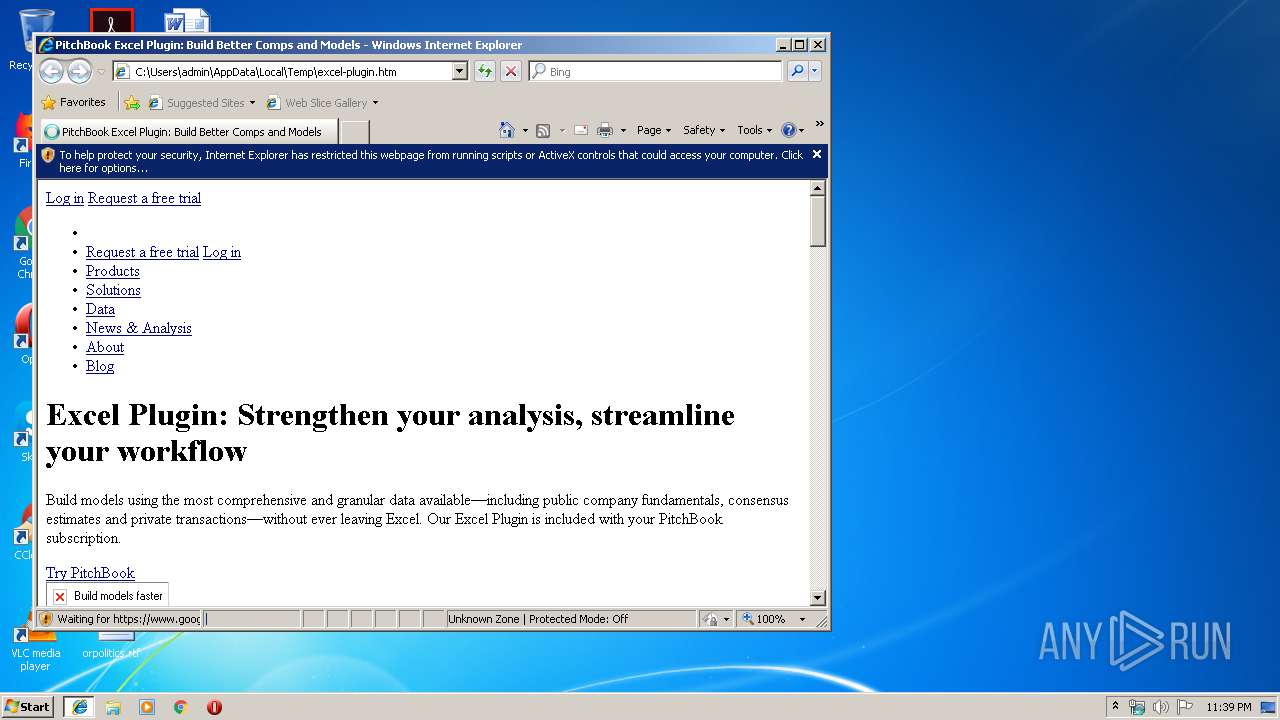Image resolution: width=1280 pixels, height=720 pixels.
Task: Open the Word document desktop icon
Action: (187, 22)
